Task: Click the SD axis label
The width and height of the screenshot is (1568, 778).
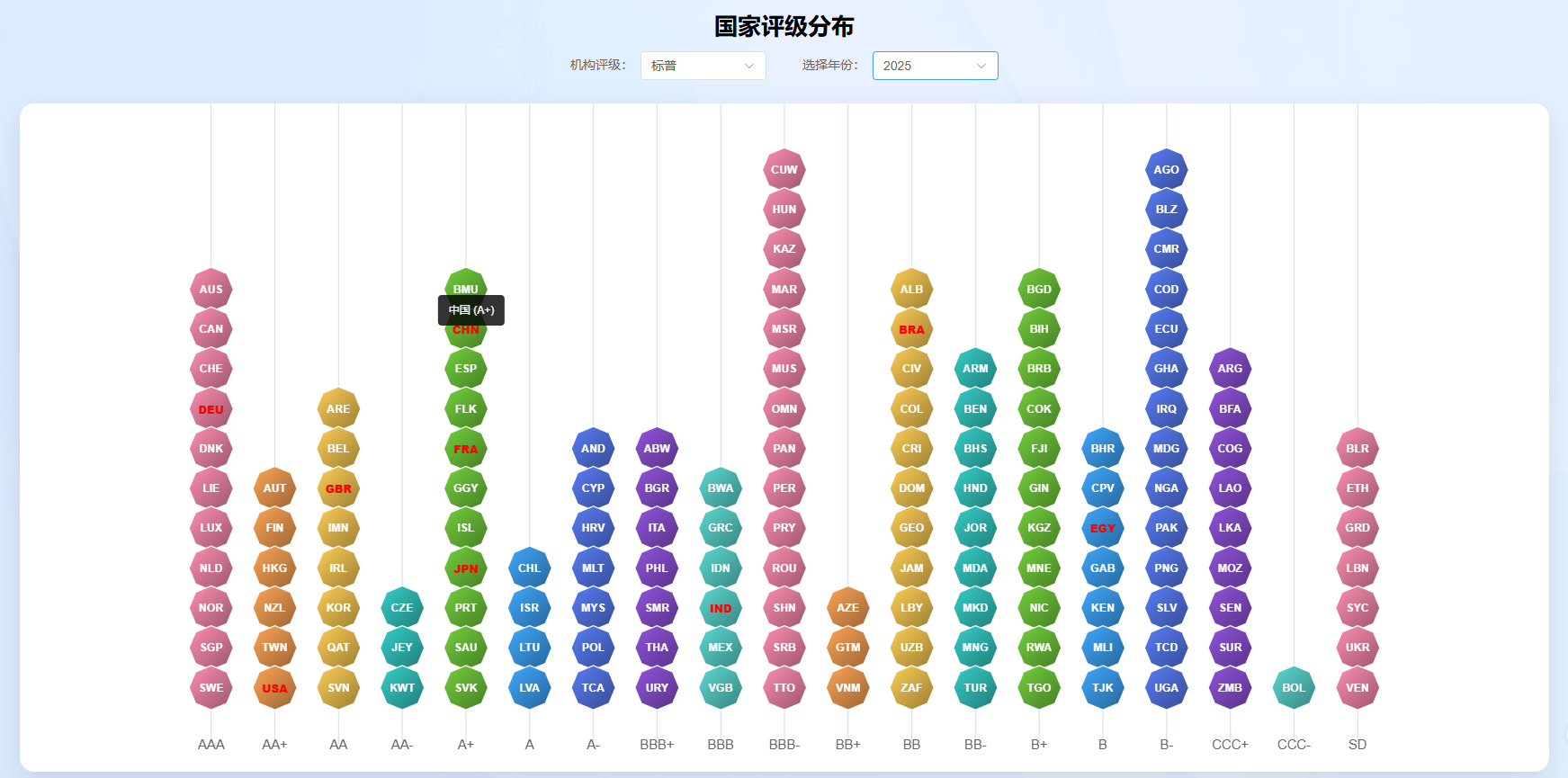Action: click(x=1357, y=745)
